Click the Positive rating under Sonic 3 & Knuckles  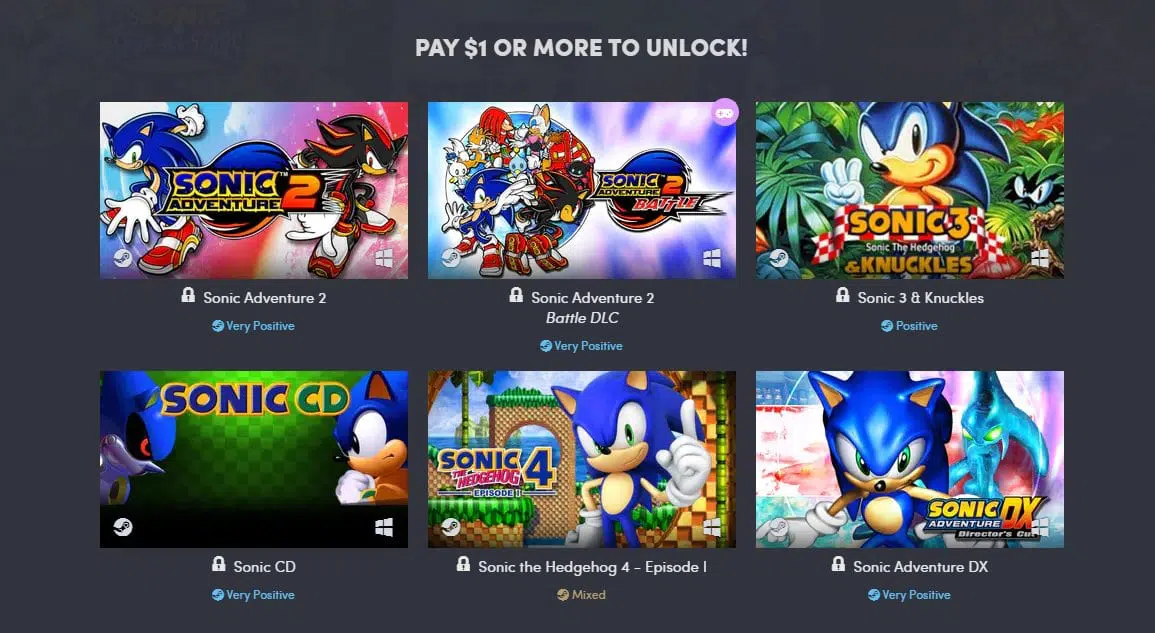point(909,326)
